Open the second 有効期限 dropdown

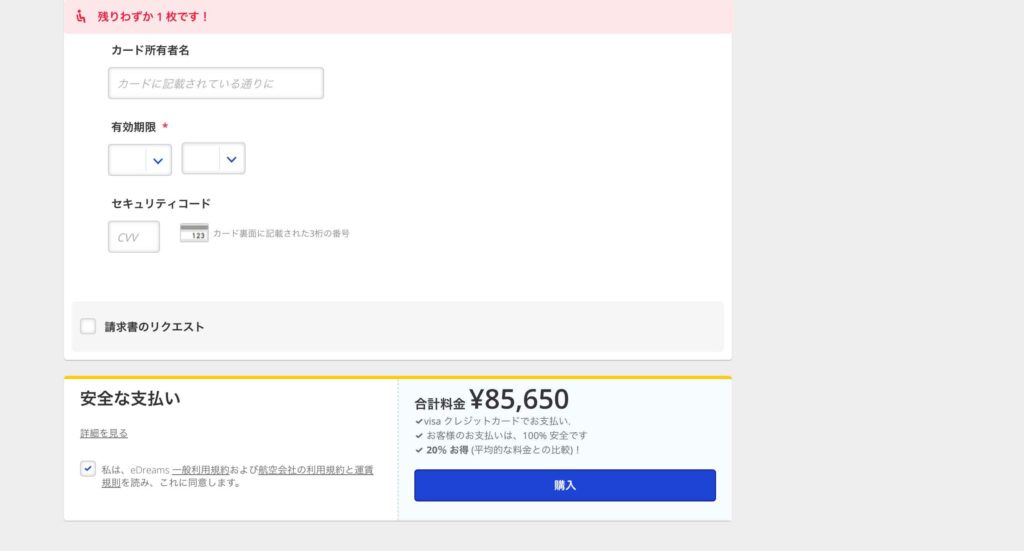coord(214,159)
